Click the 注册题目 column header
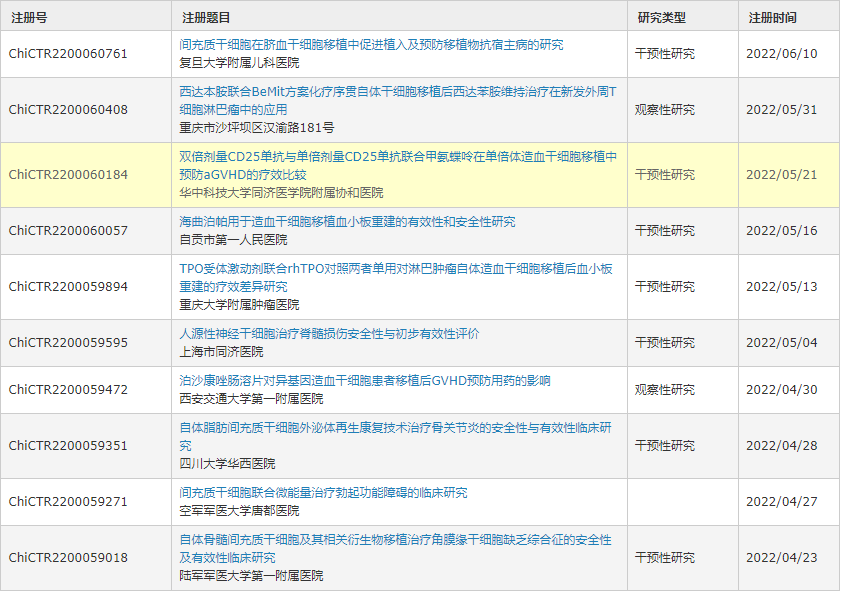 tap(206, 17)
